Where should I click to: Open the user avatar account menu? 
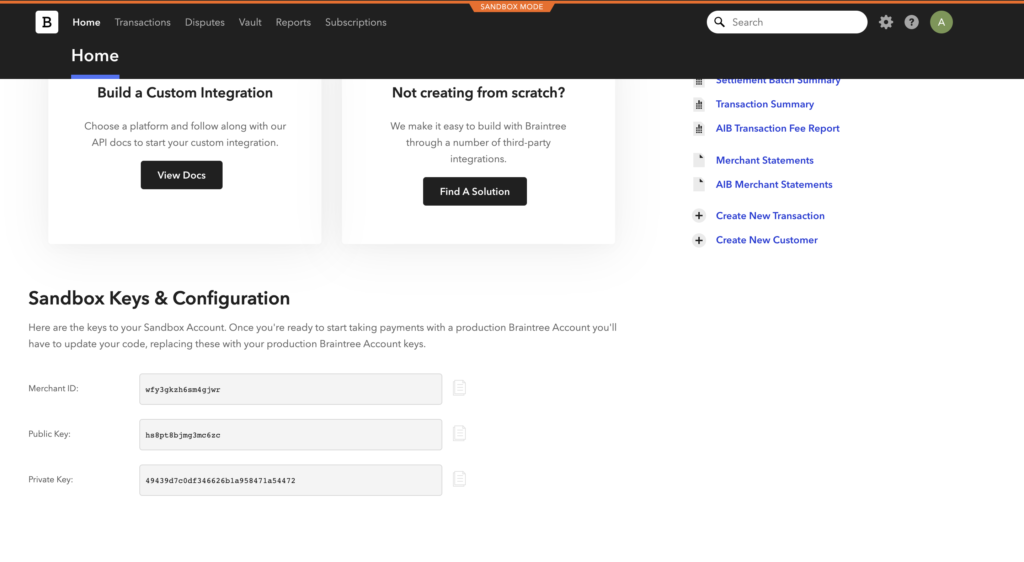[941, 22]
